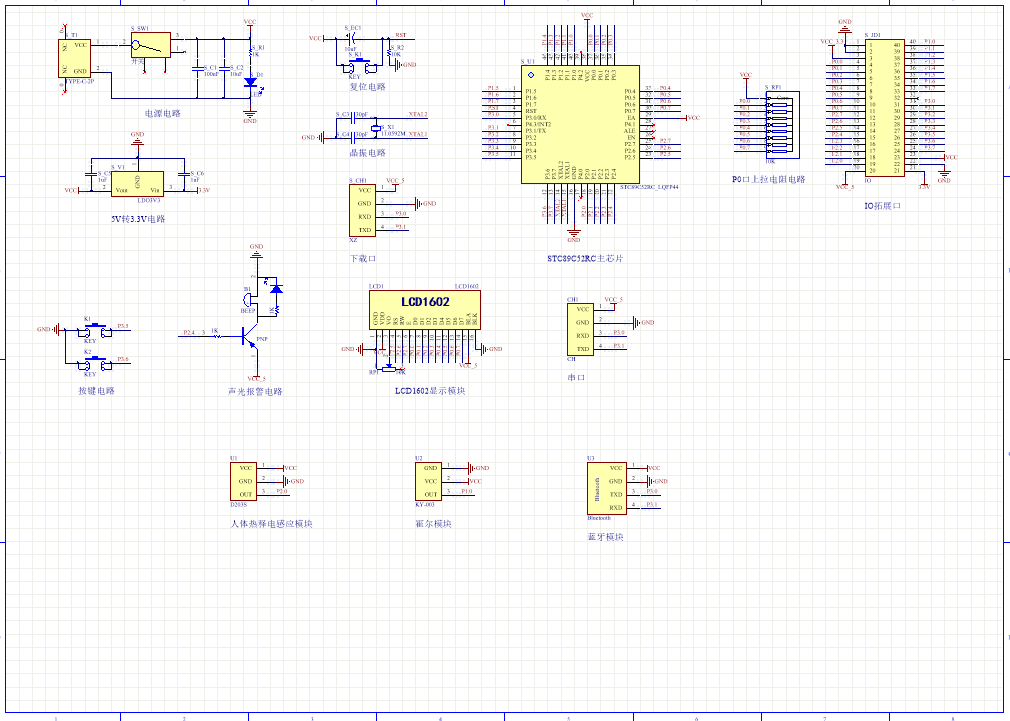Click the S_X1 11.0592M crystal oscillator
Screen dimensions: 1010x721
coord(376,127)
